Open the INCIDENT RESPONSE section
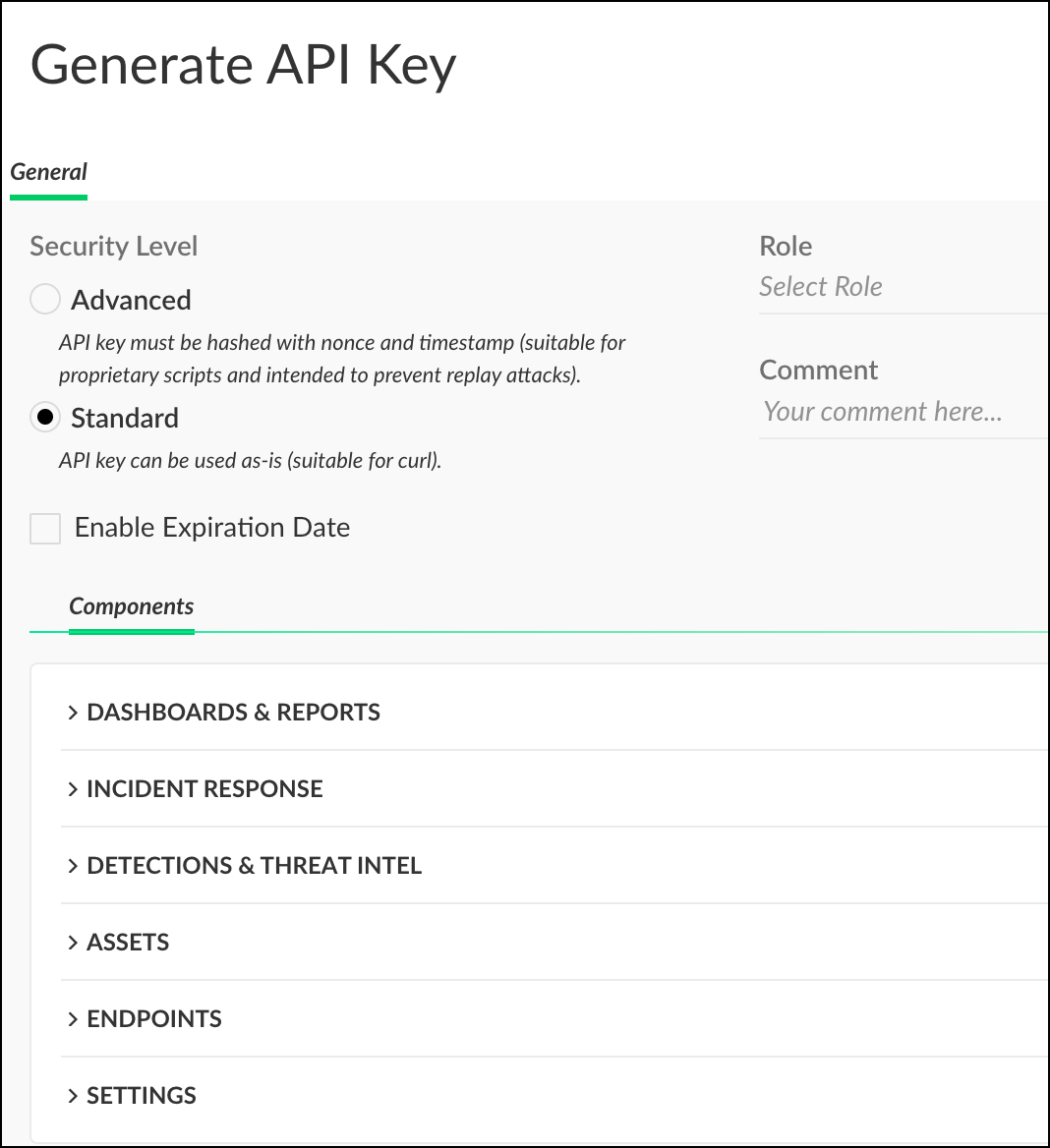Image resolution: width=1050 pixels, height=1148 pixels. click(204, 788)
